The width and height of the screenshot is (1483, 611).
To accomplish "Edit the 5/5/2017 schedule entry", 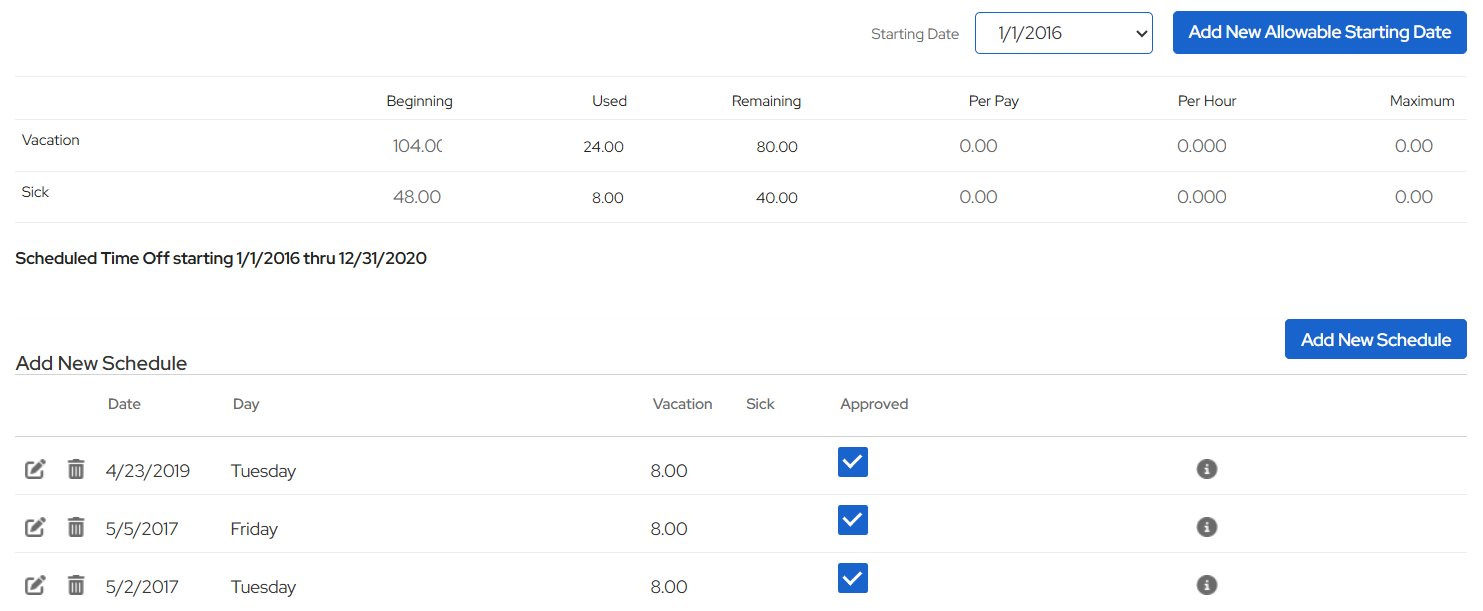I will pyautogui.click(x=35, y=527).
